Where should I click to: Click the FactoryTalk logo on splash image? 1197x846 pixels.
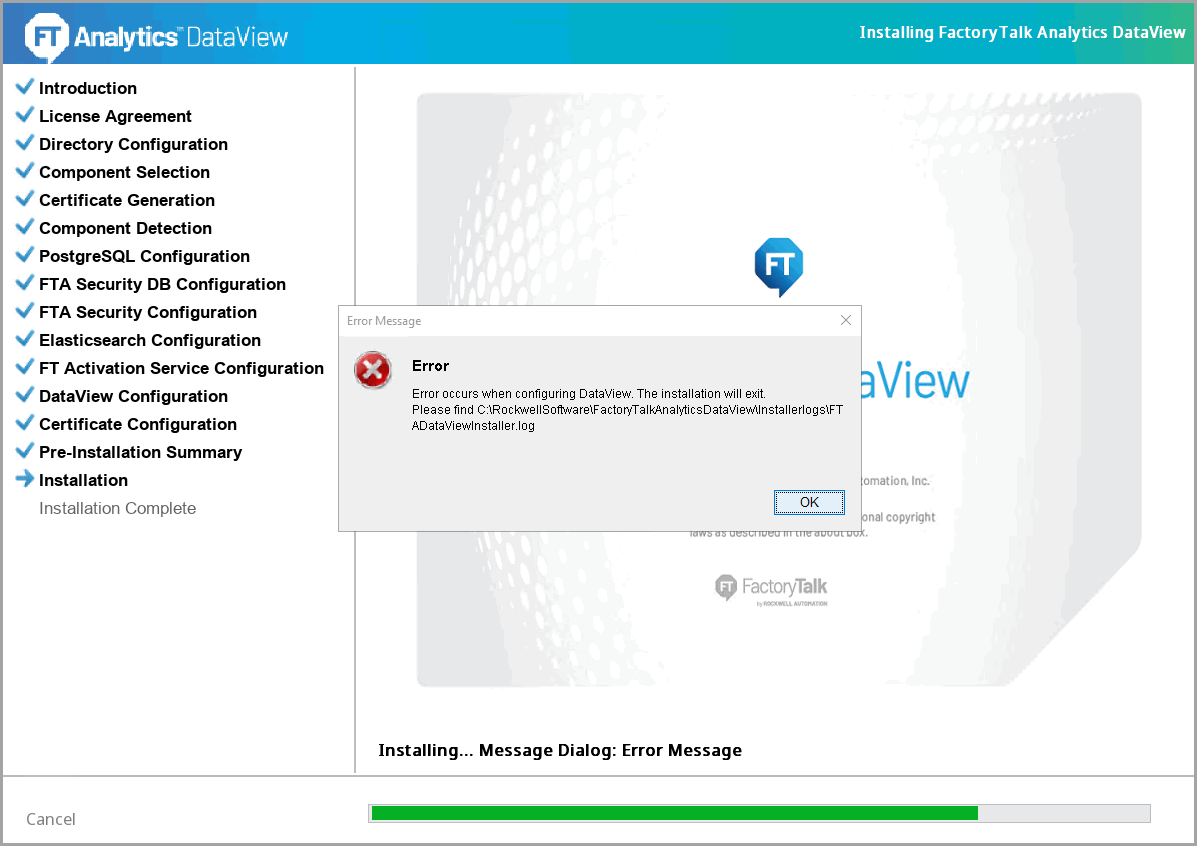[771, 588]
